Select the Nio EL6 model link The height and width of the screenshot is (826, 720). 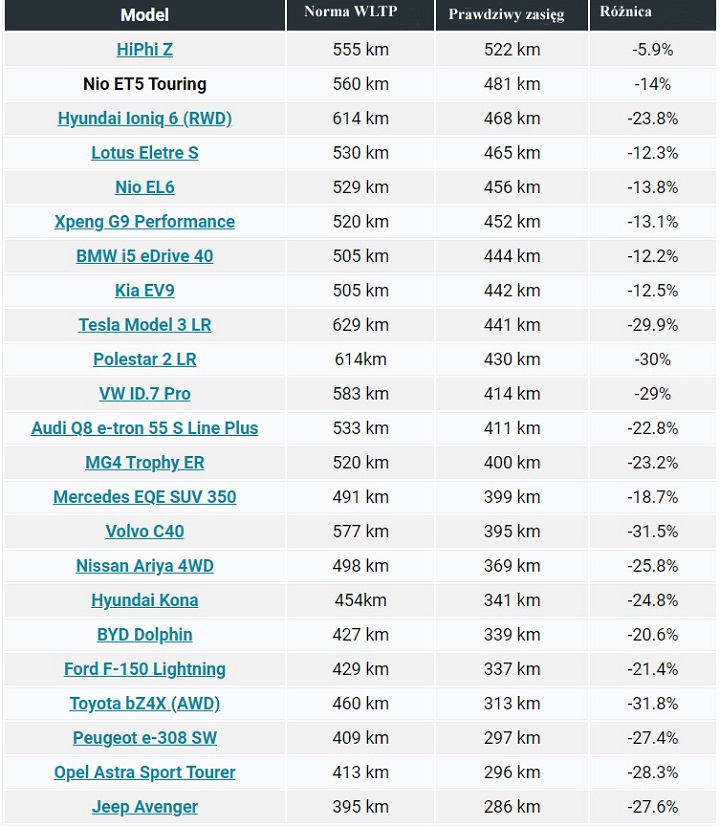click(144, 187)
